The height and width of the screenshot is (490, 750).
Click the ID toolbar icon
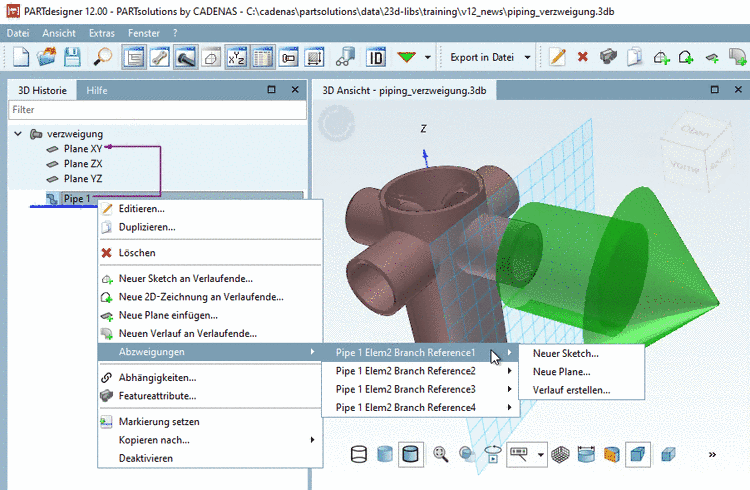[376, 57]
